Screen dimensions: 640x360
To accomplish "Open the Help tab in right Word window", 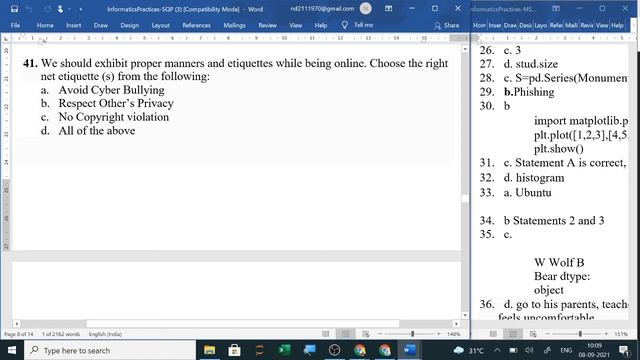I will click(617, 25).
